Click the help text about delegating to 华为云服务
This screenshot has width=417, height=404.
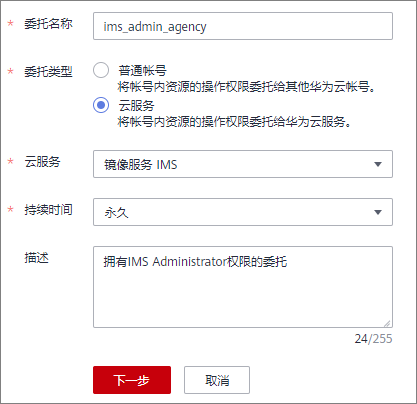[x=235, y=122]
